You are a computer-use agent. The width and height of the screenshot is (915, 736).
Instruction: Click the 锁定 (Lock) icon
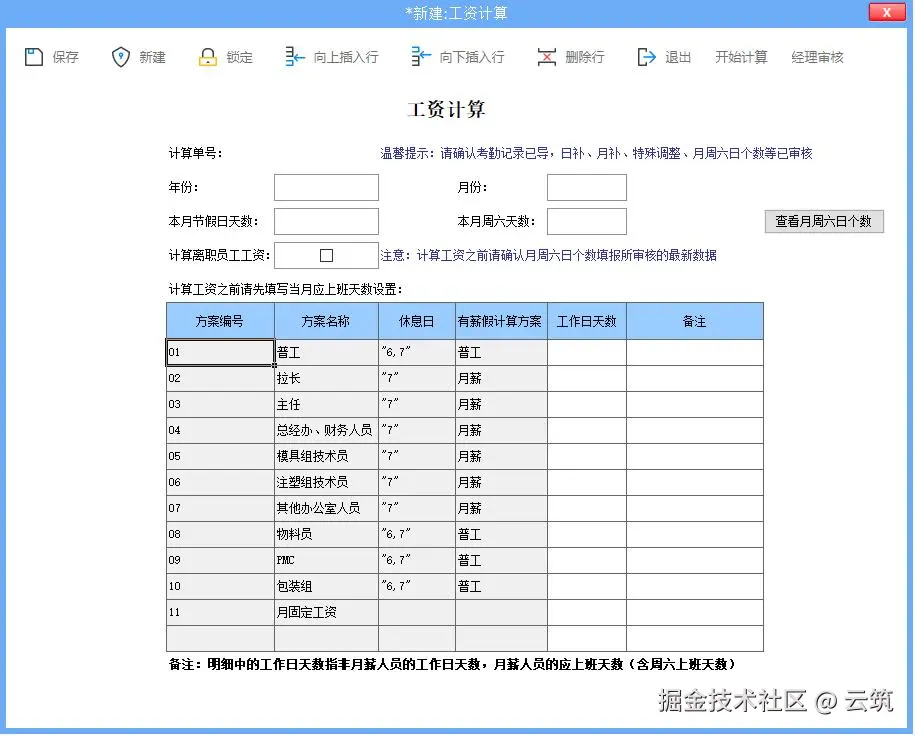209,57
